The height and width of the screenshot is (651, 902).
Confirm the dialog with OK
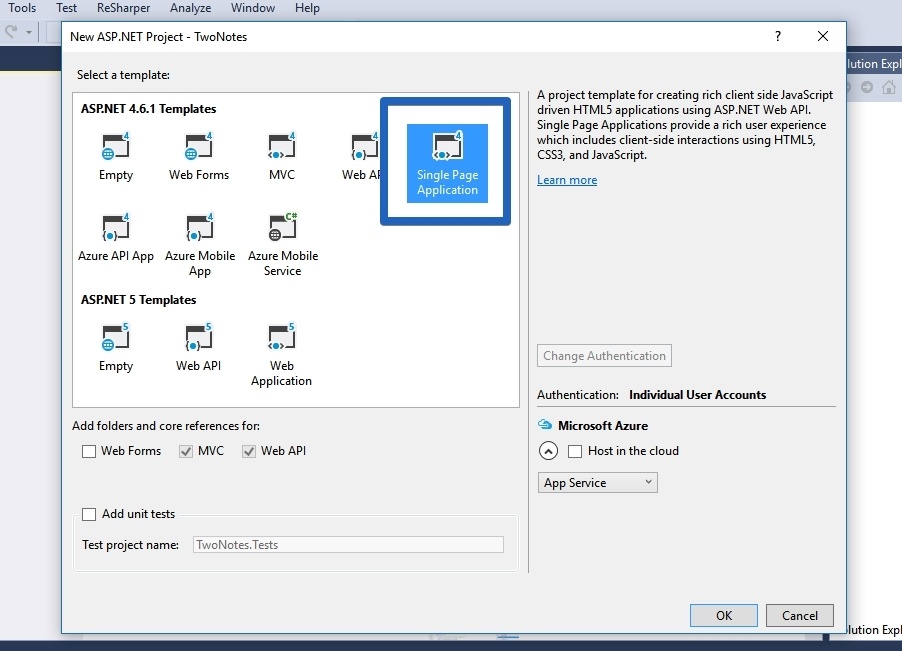coord(724,615)
